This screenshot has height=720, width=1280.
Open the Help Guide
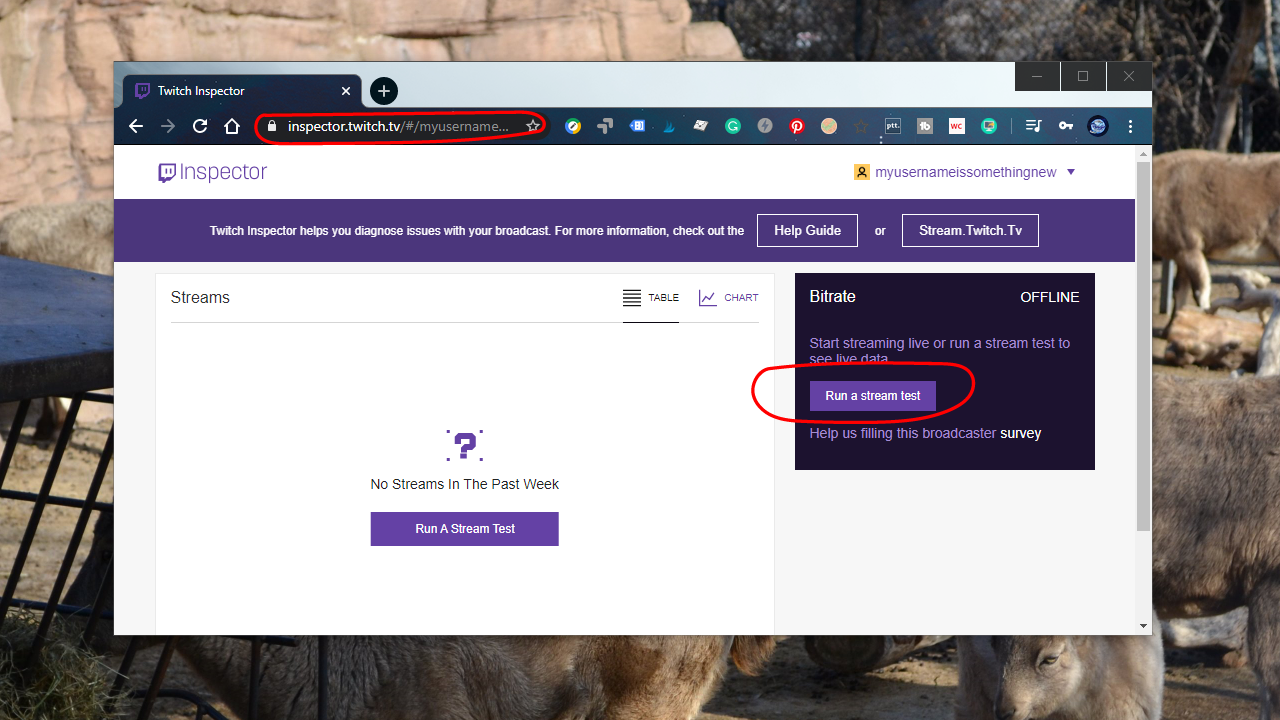[807, 230]
